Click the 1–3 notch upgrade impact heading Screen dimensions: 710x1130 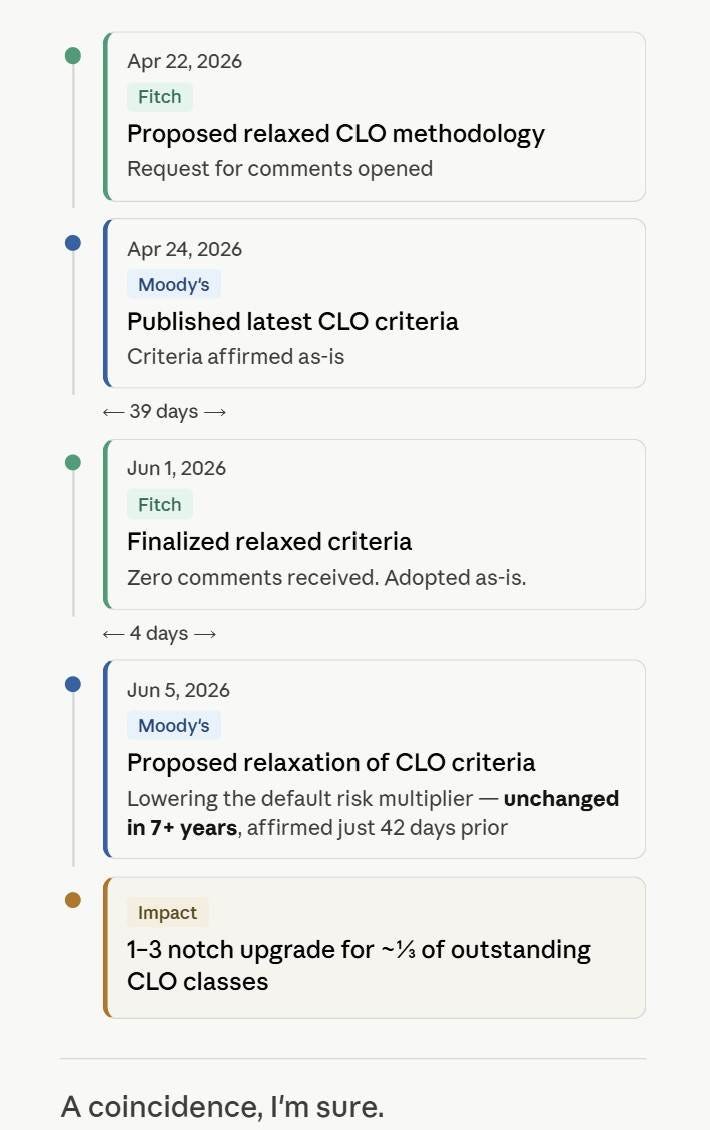click(x=359, y=965)
